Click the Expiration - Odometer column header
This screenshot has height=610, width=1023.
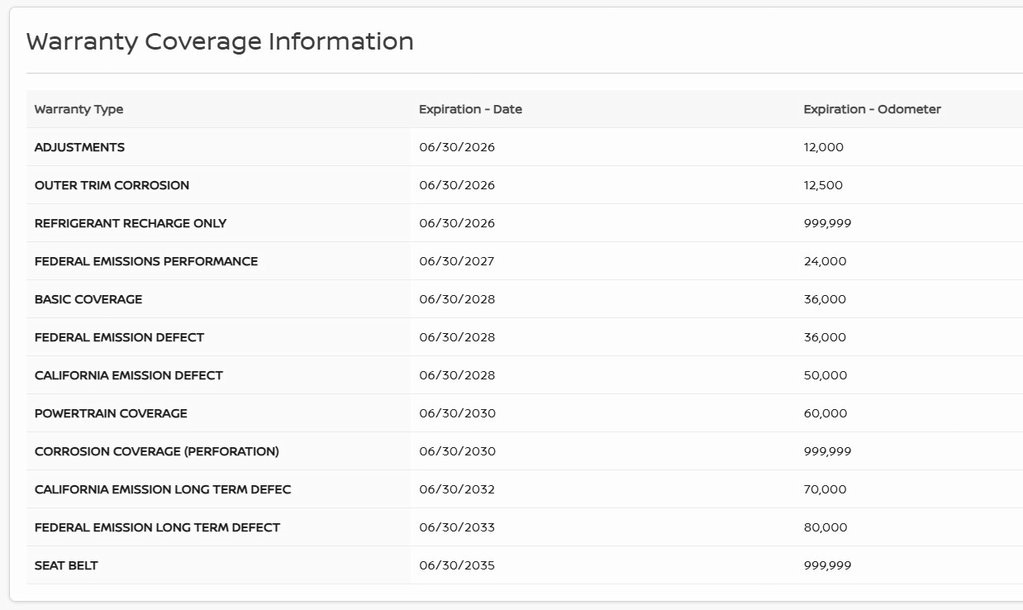(x=872, y=109)
